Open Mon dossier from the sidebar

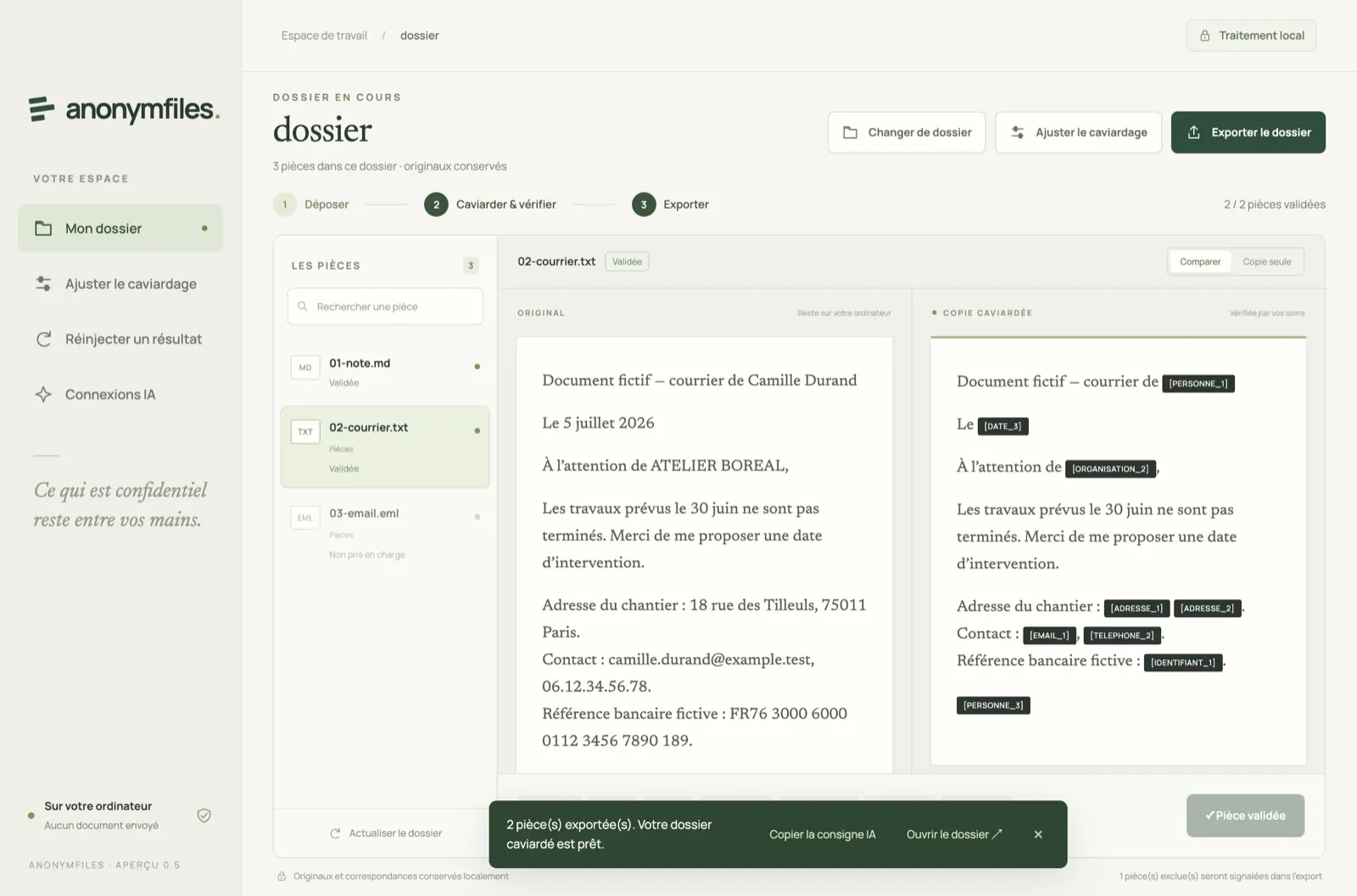tap(120, 228)
